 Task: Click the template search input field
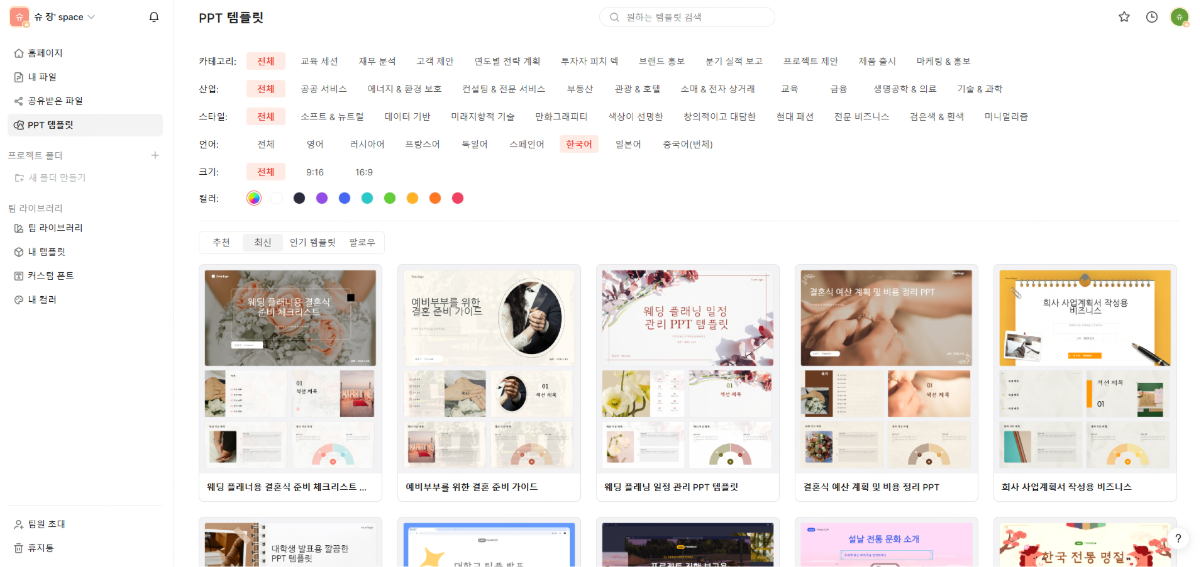[x=686, y=17]
